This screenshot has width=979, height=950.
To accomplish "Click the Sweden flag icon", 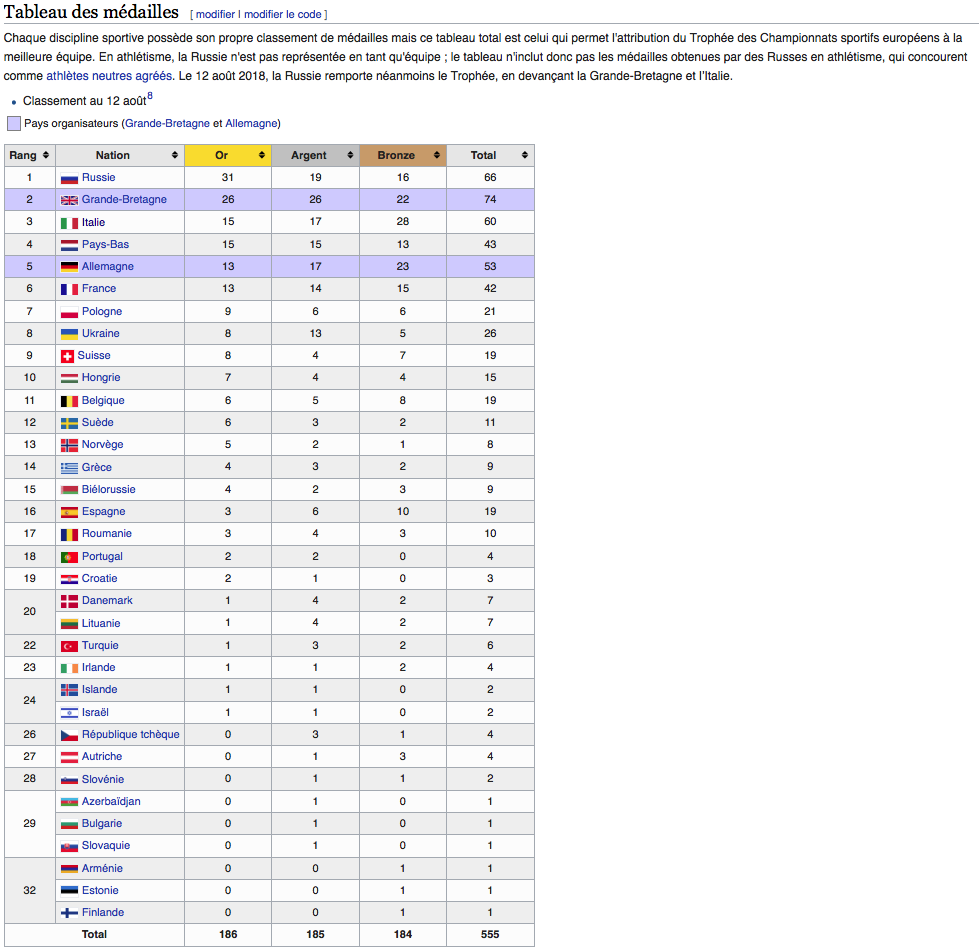I will tap(69, 423).
